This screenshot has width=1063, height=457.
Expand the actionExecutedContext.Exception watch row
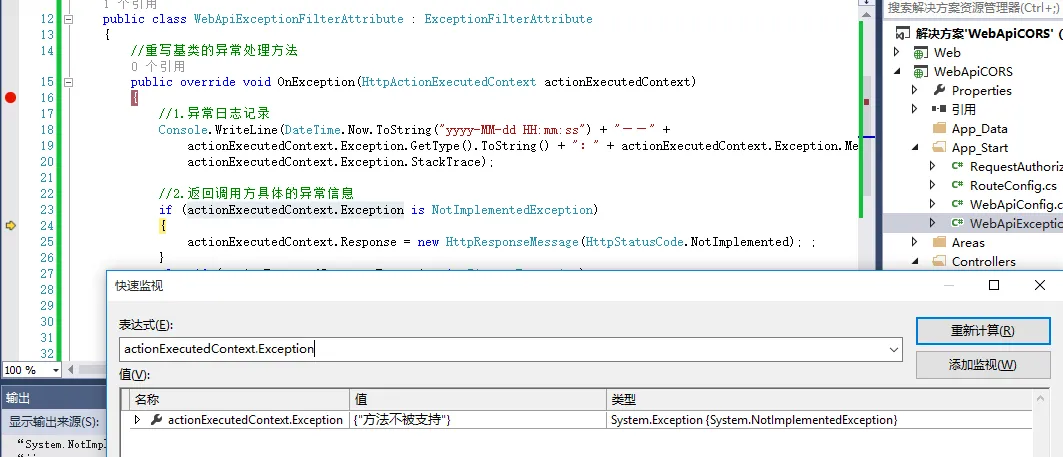138,420
